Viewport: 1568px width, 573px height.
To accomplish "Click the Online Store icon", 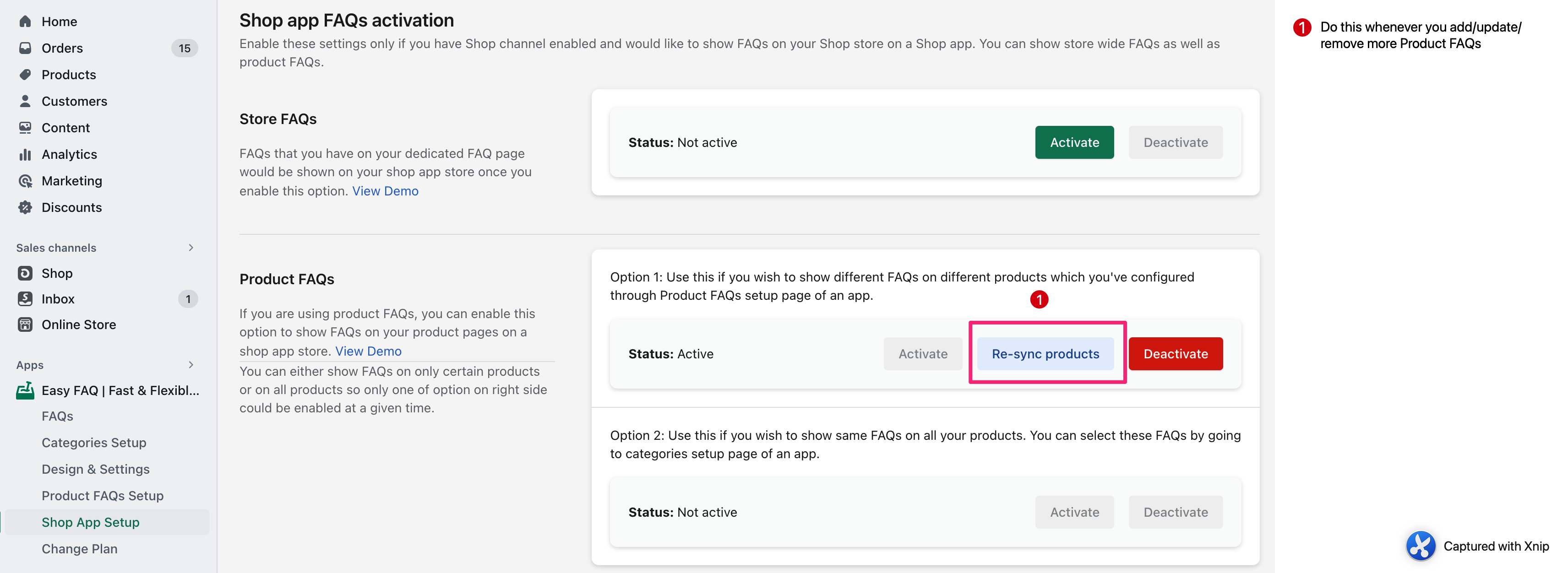I will pos(25,324).
